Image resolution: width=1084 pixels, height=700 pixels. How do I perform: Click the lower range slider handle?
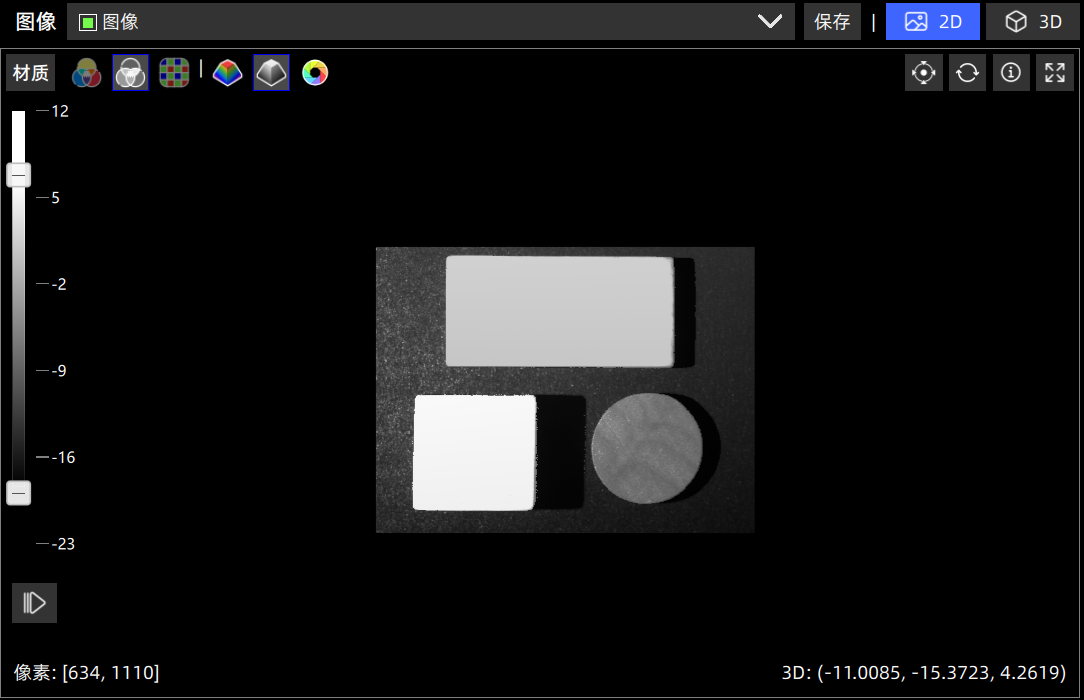click(19, 493)
